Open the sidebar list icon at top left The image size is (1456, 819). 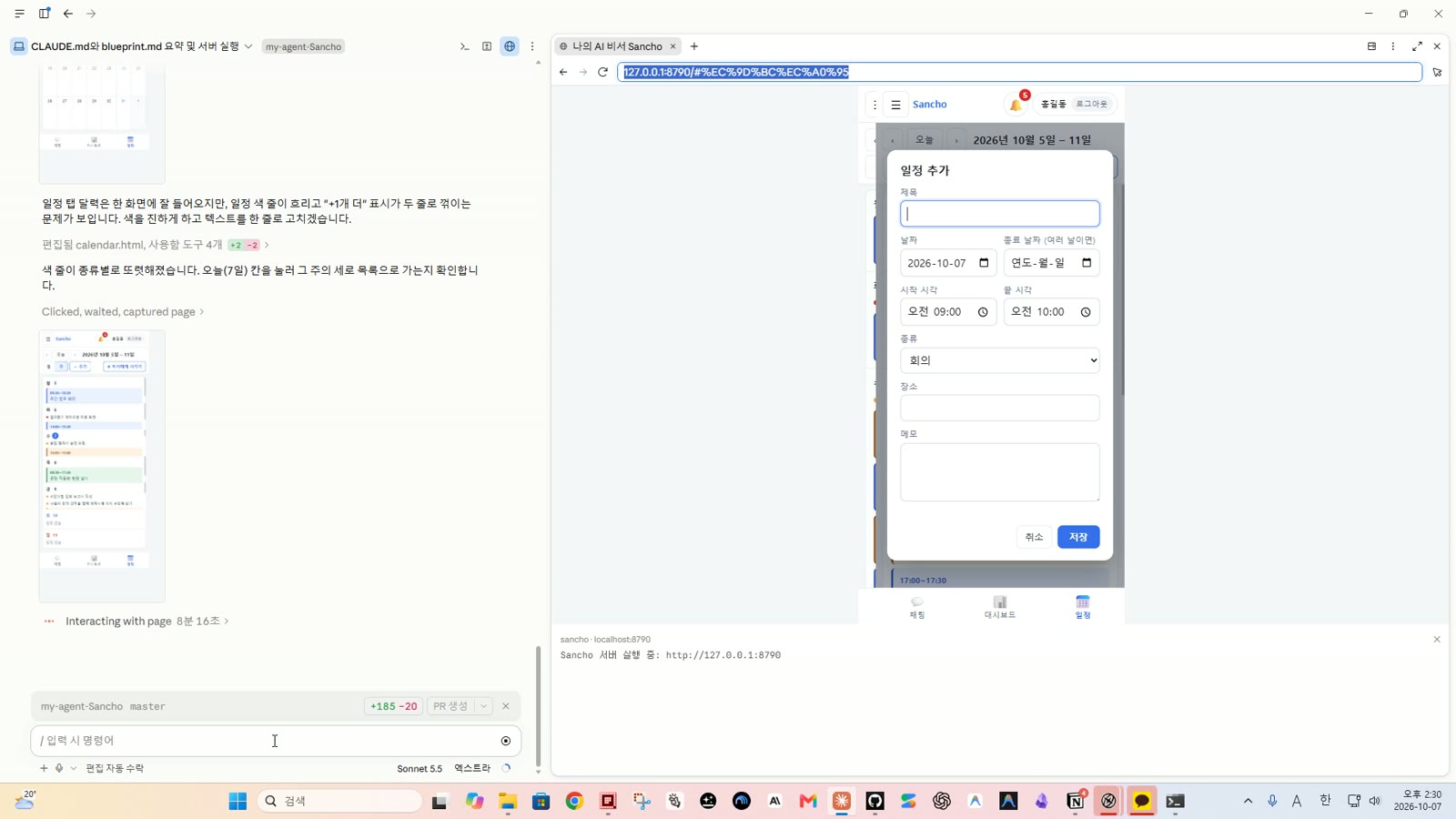tap(19, 14)
